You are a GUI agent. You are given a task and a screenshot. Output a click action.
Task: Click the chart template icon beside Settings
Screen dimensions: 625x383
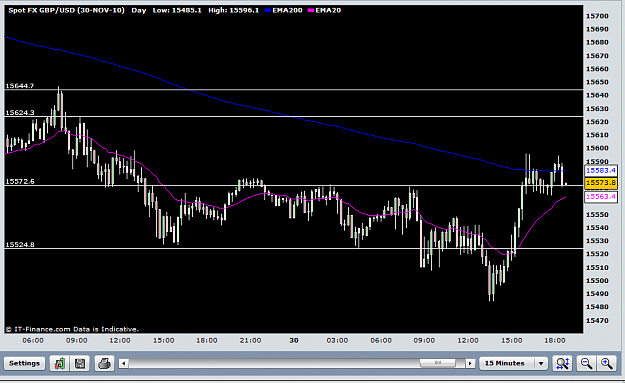(x=60, y=363)
